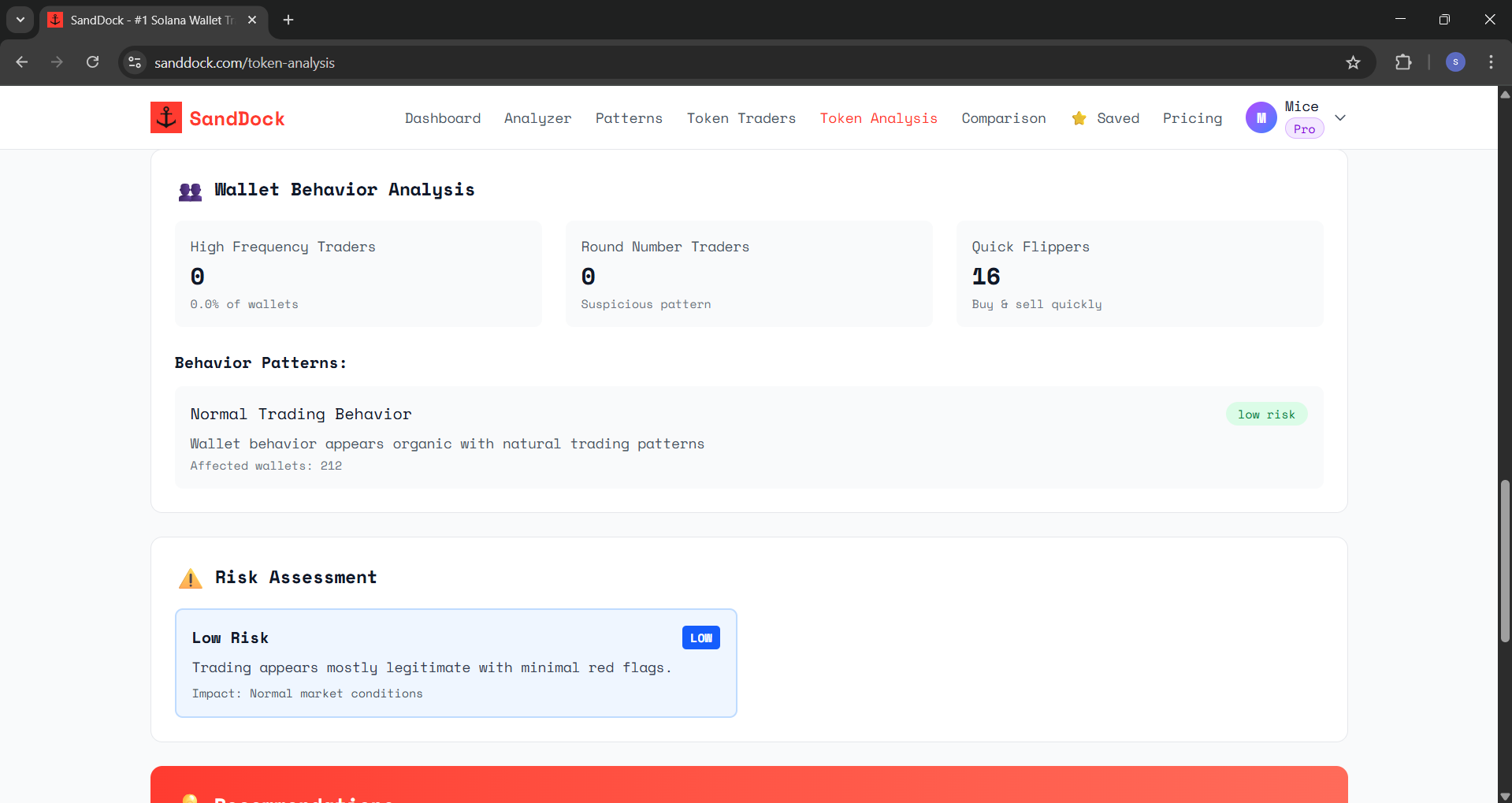Viewport: 1512px width, 803px height.
Task: Open the Dashboard nav item
Action: click(443, 118)
